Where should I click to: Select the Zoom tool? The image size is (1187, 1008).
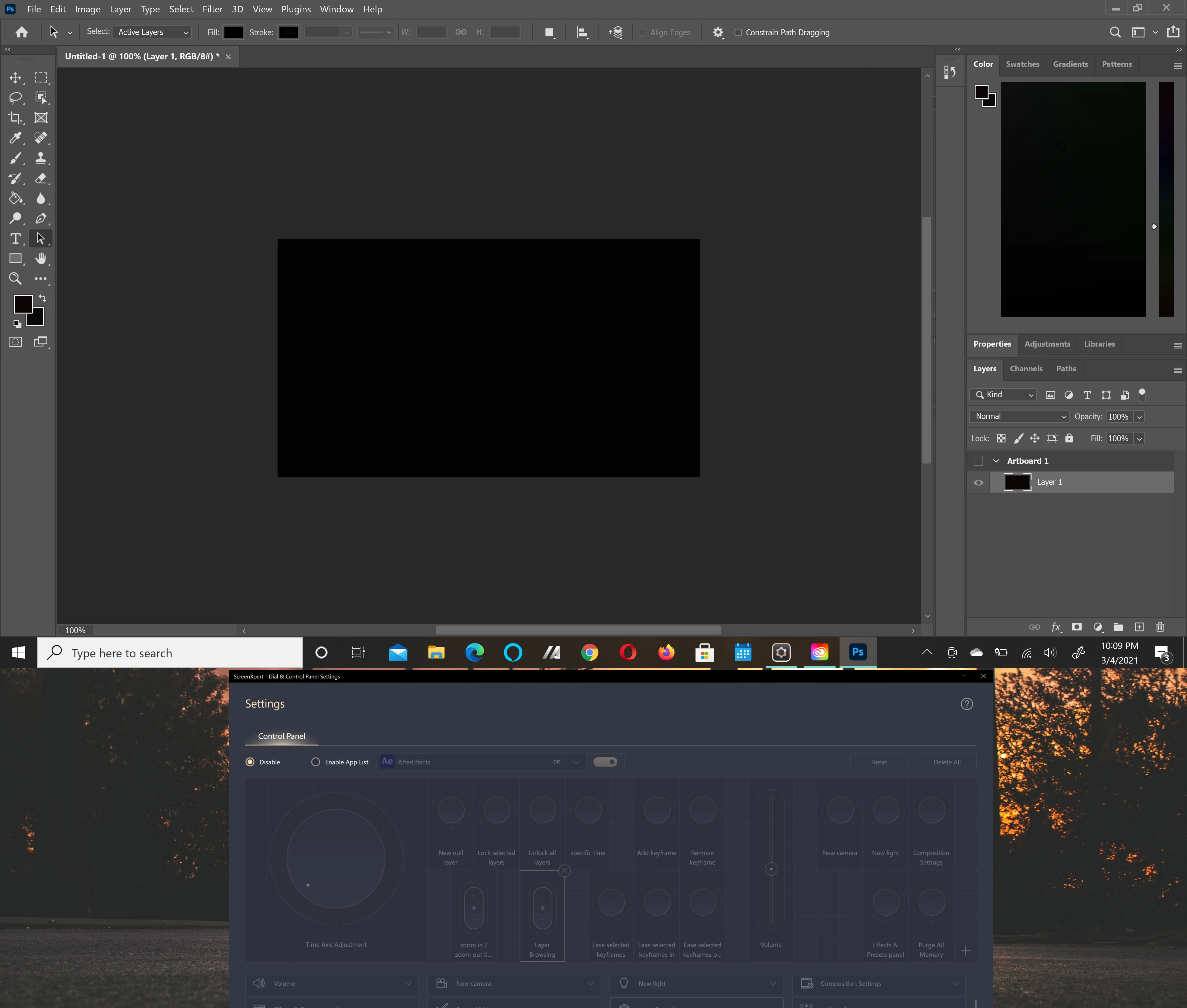(15, 278)
